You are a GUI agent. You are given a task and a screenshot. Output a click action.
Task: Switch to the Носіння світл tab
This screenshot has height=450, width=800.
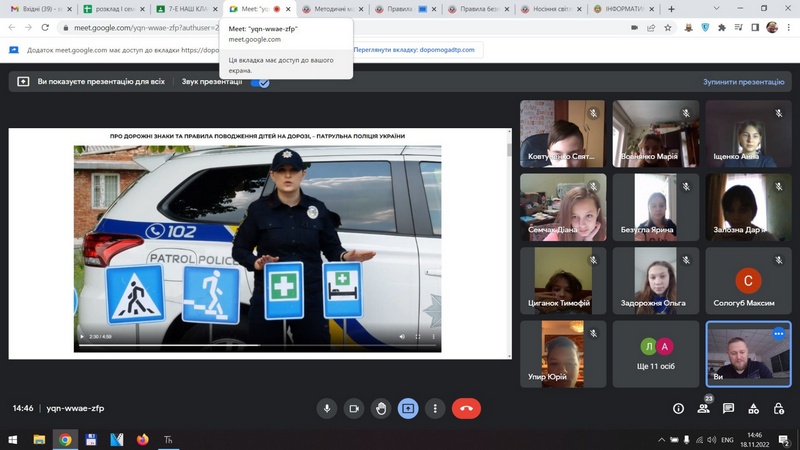point(552,9)
